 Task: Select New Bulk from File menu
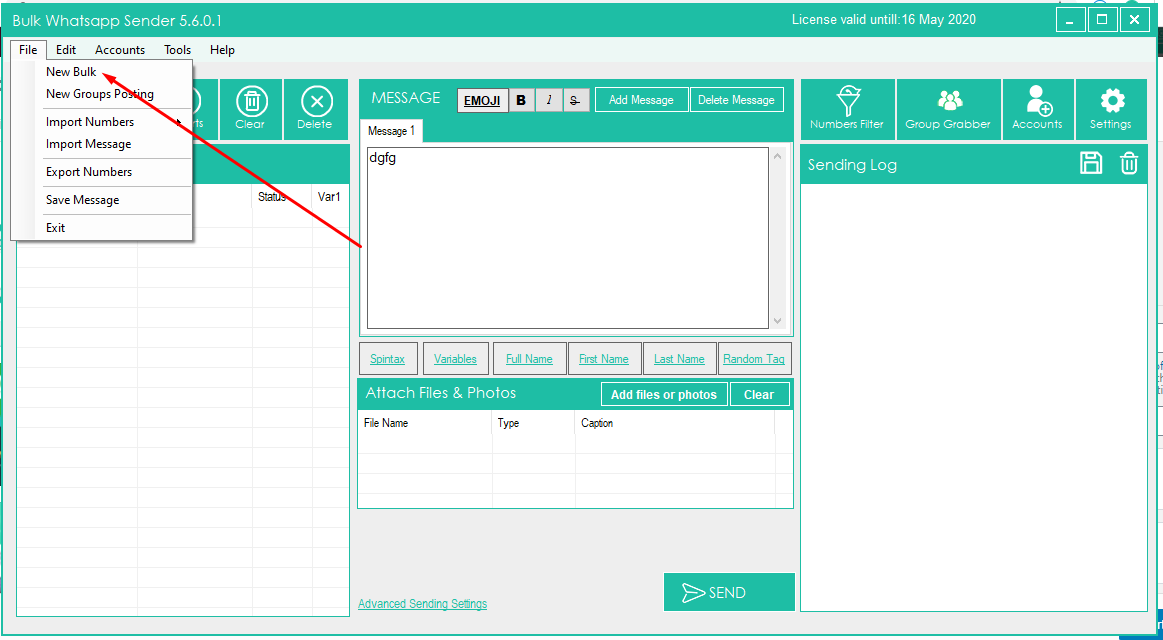(x=71, y=72)
